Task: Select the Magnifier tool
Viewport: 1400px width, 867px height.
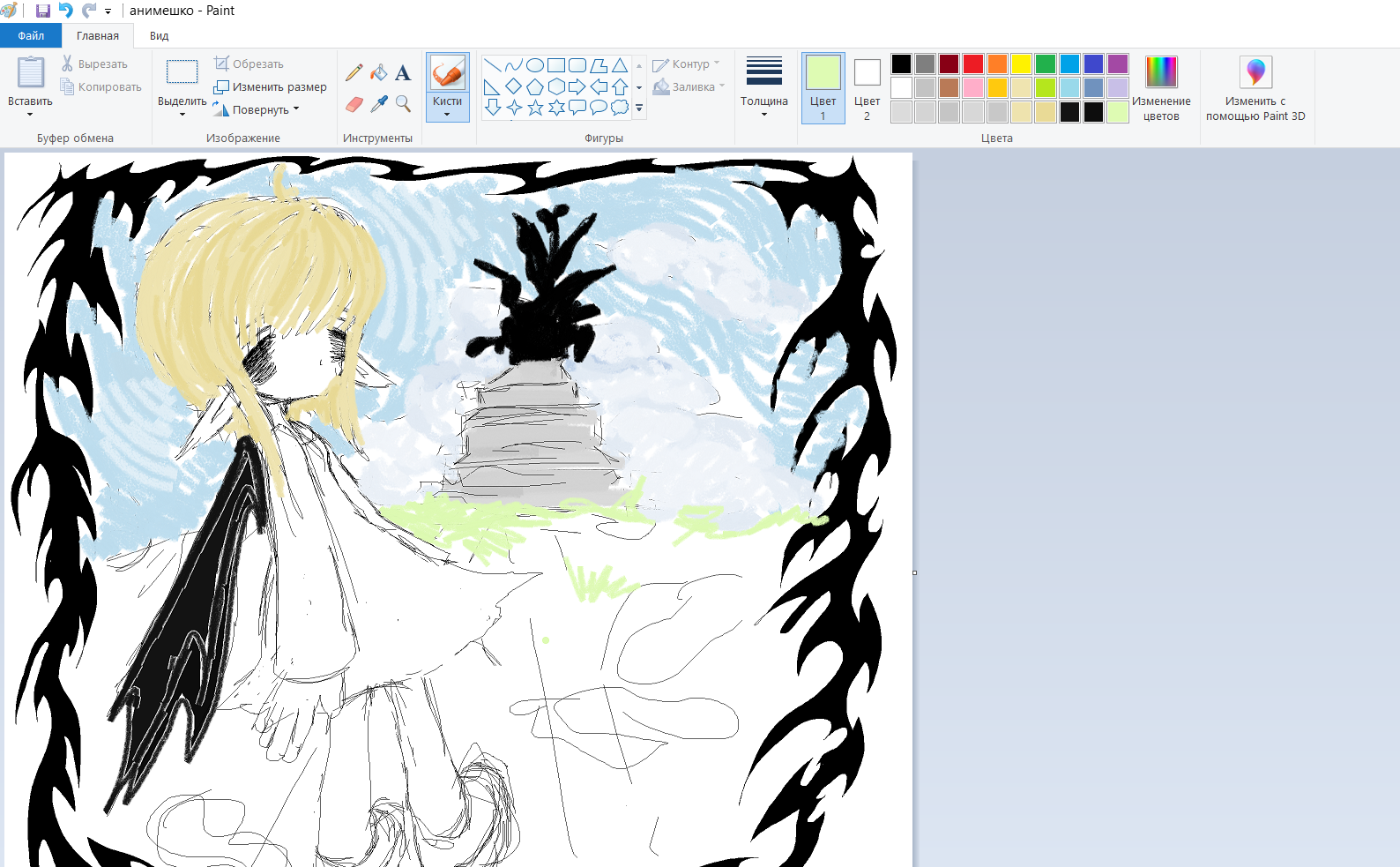Action: point(403,104)
